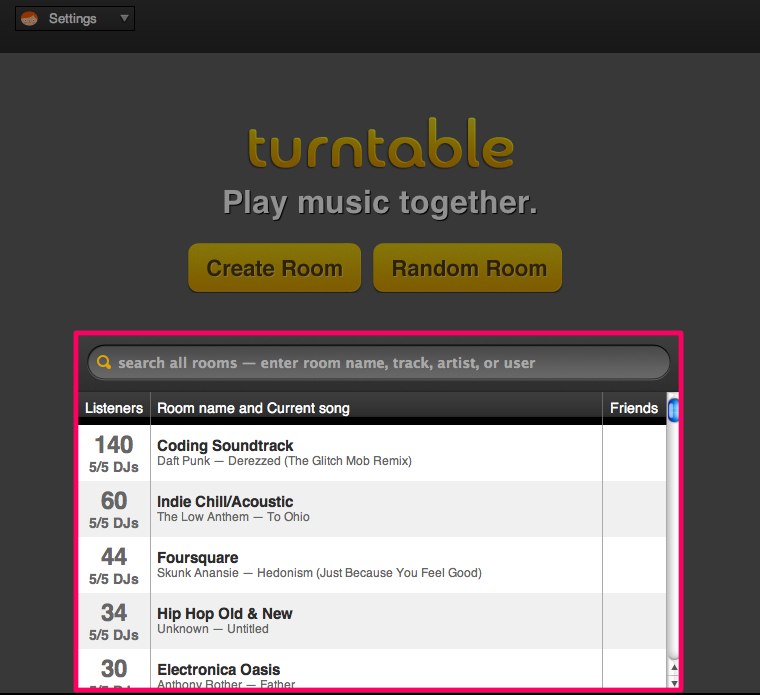Click the Random Room button
Viewport: 760px width, 695px height.
[468, 268]
